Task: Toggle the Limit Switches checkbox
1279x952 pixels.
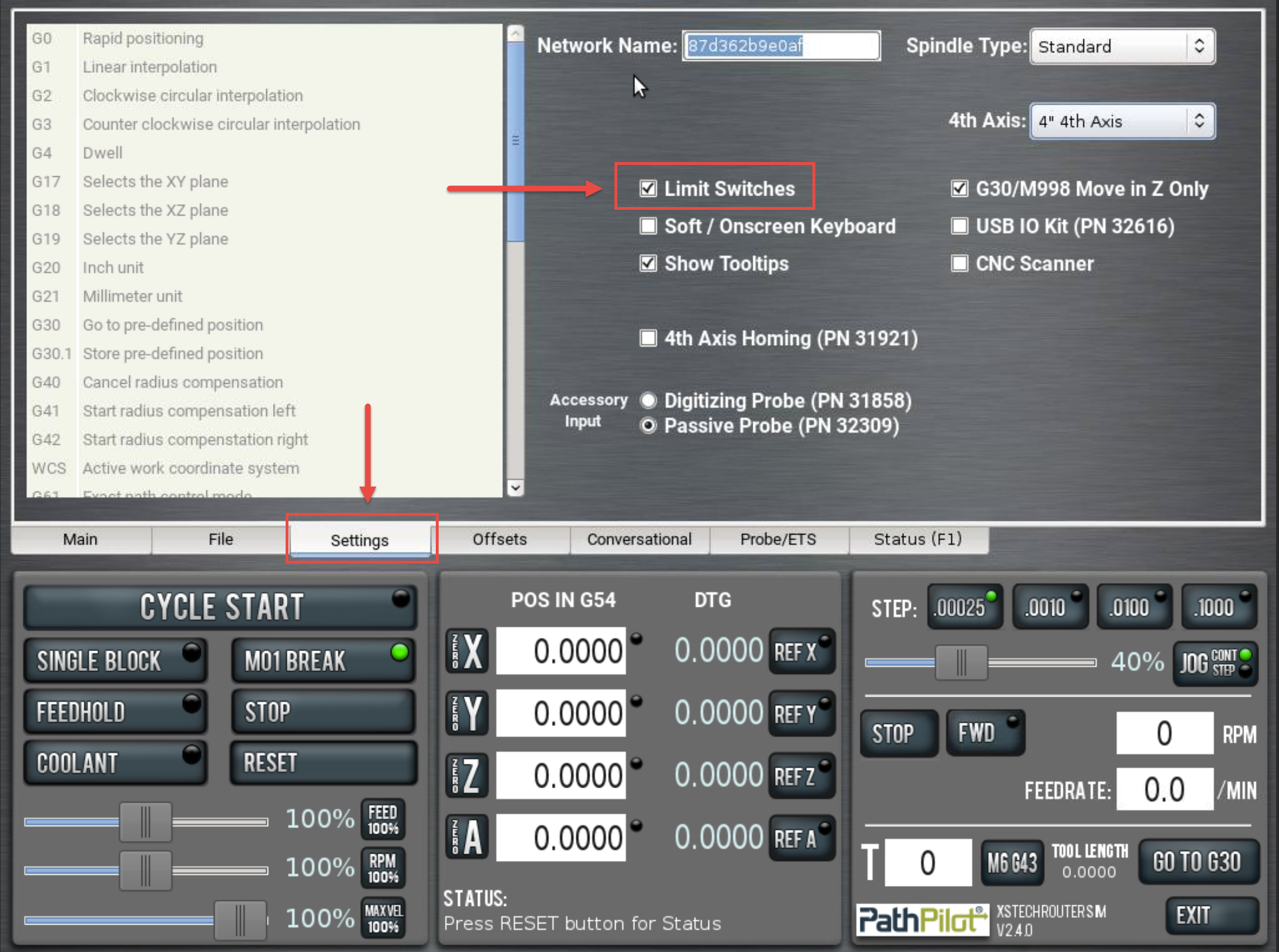Action: pos(647,188)
